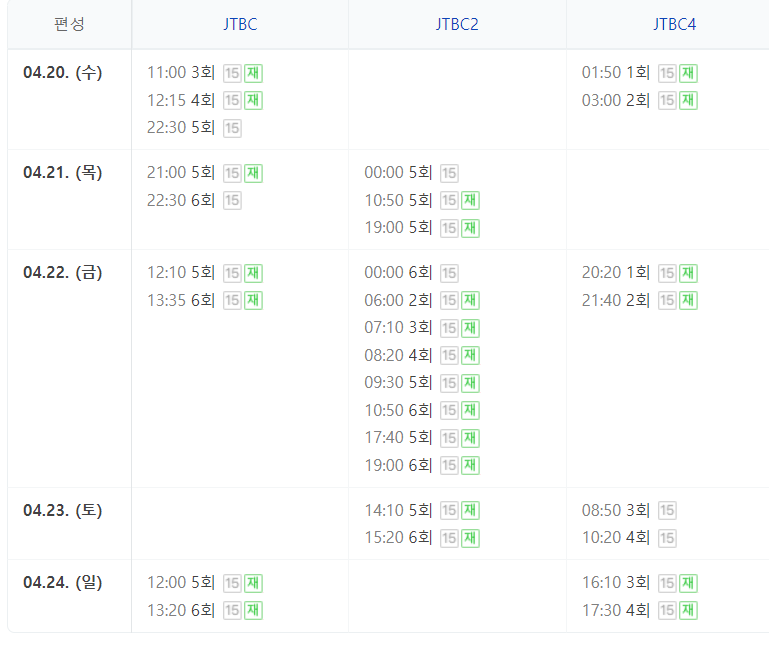Click the 17:40 5회 JTBC2 entry
Image resolution: width=769 pixels, height=654 pixels.
point(398,437)
